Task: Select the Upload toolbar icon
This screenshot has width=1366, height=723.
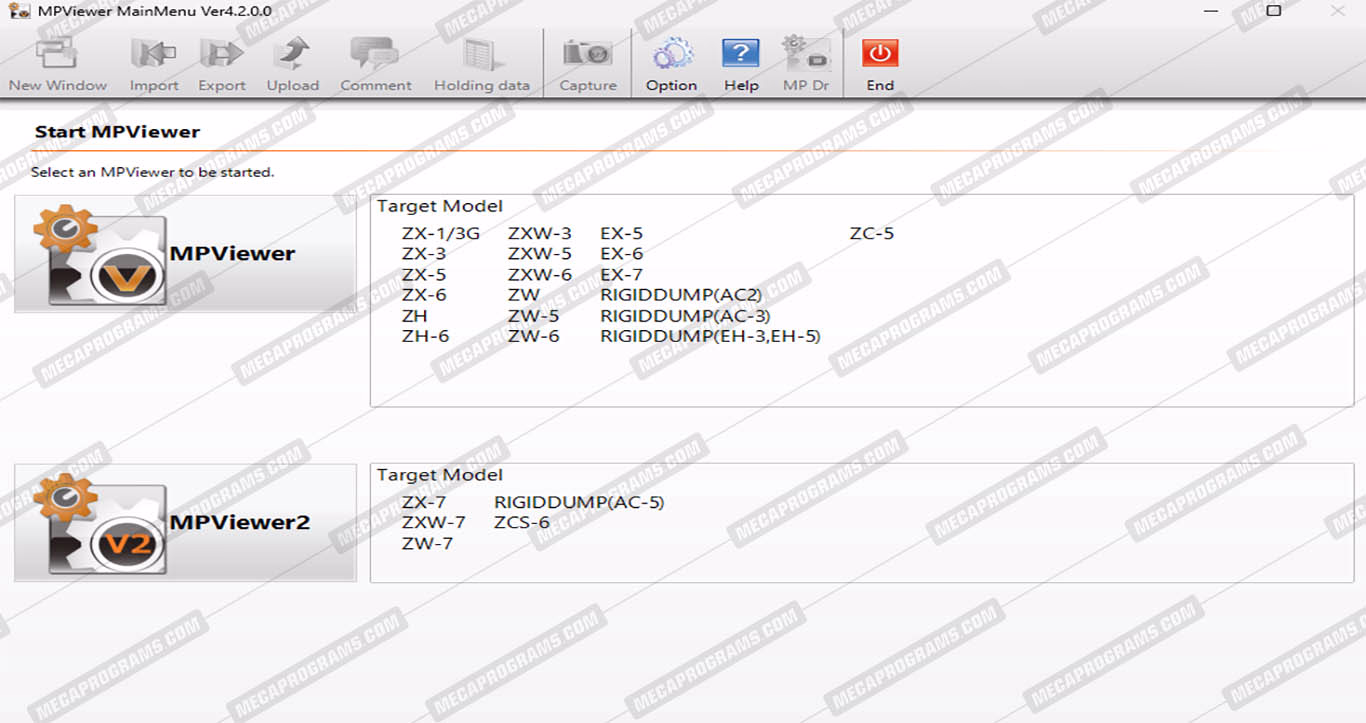Action: (x=293, y=64)
